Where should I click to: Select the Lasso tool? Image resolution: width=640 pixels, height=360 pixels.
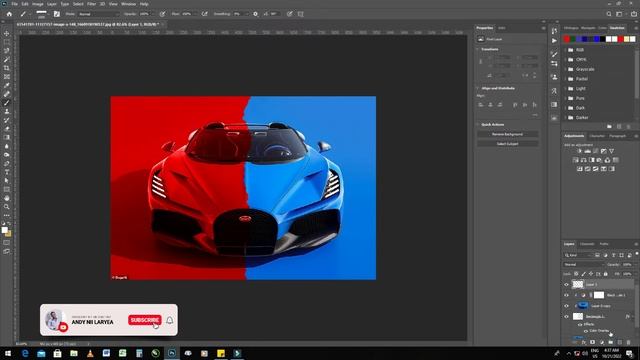(7, 51)
